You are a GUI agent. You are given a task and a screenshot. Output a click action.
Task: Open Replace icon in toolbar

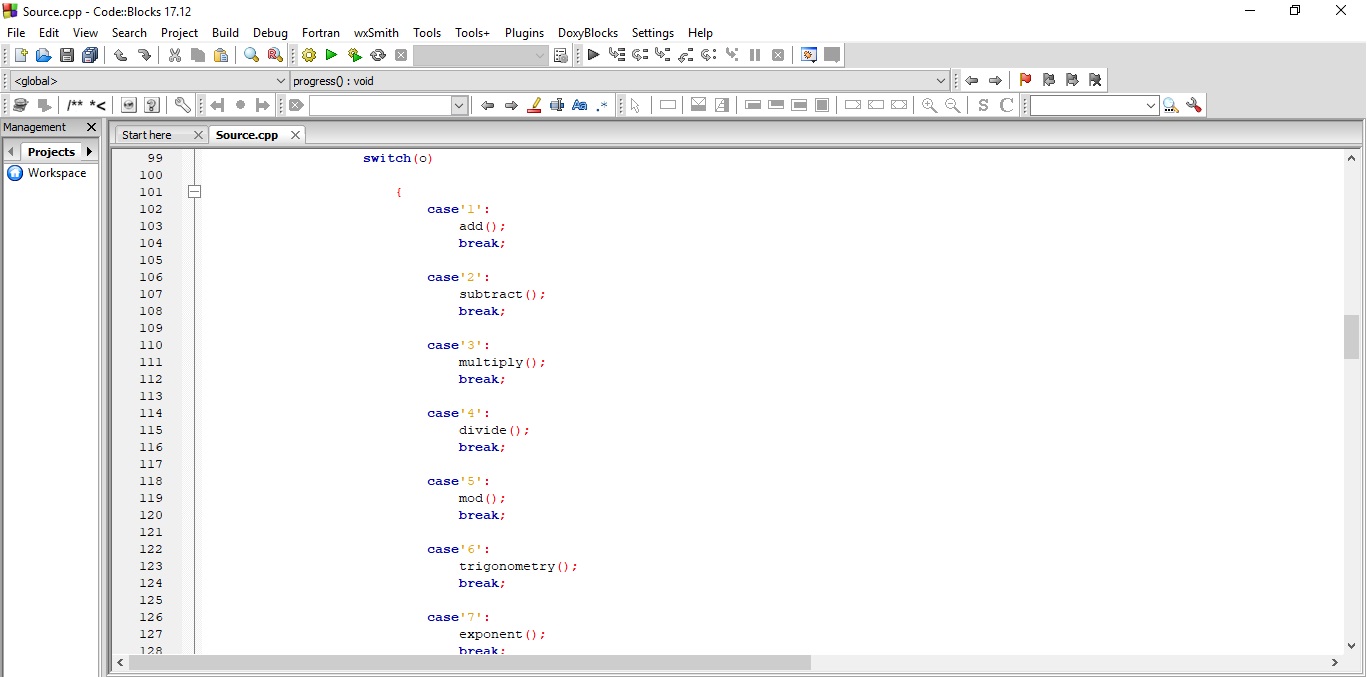pyautogui.click(x=275, y=55)
